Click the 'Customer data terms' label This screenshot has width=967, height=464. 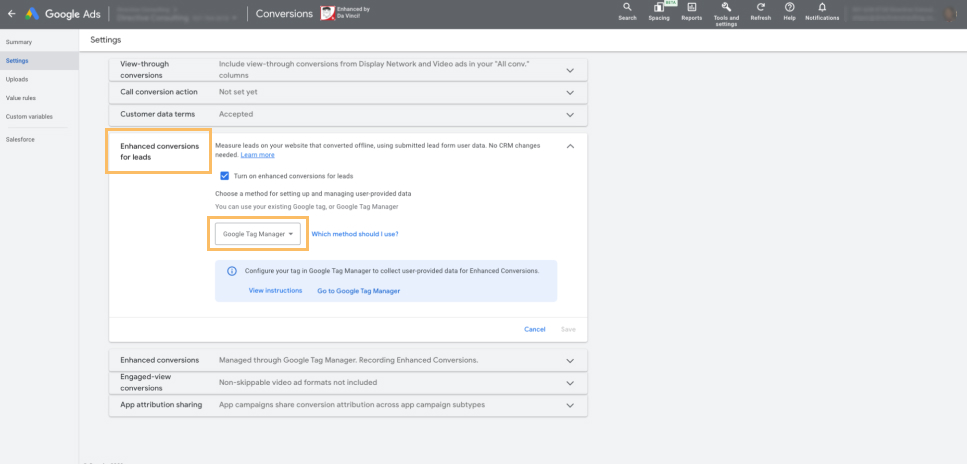click(157, 114)
